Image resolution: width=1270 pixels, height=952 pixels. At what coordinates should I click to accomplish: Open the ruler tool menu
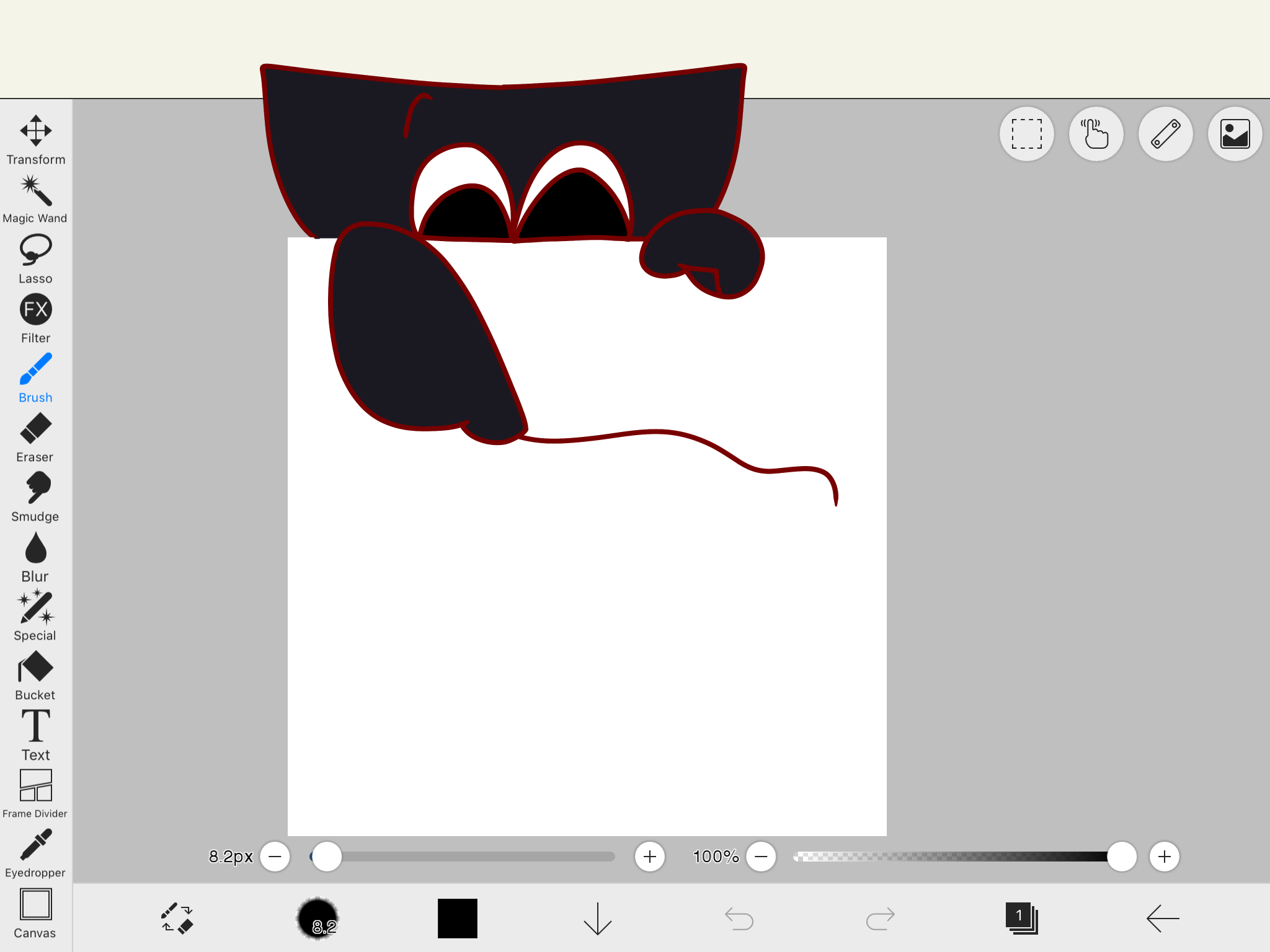1165,134
